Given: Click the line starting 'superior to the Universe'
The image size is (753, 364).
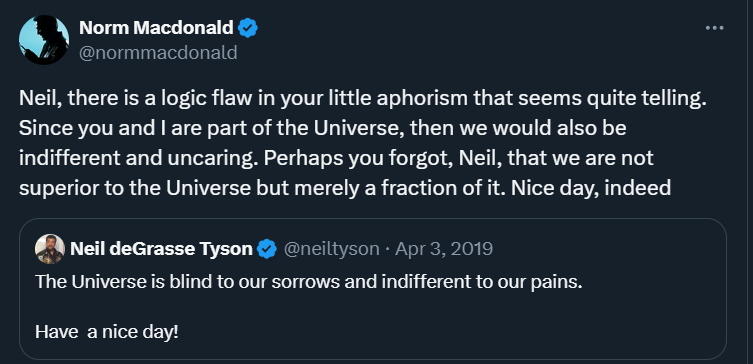Looking at the screenshot, I should 345,188.
